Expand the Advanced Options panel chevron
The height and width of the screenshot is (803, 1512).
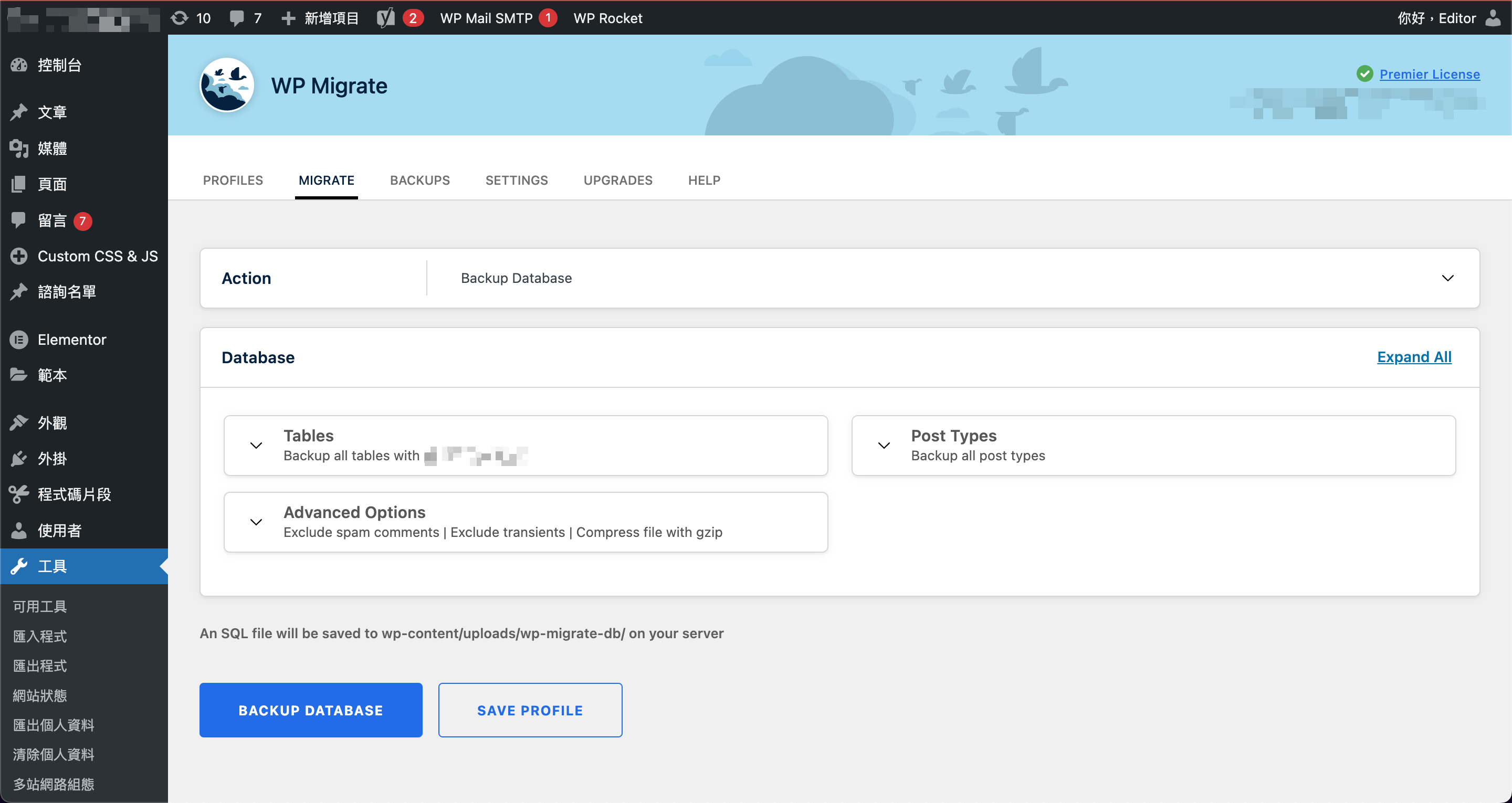(x=256, y=522)
